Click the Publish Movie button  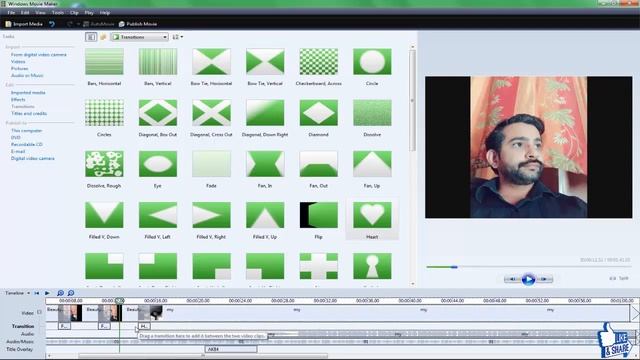pos(138,24)
